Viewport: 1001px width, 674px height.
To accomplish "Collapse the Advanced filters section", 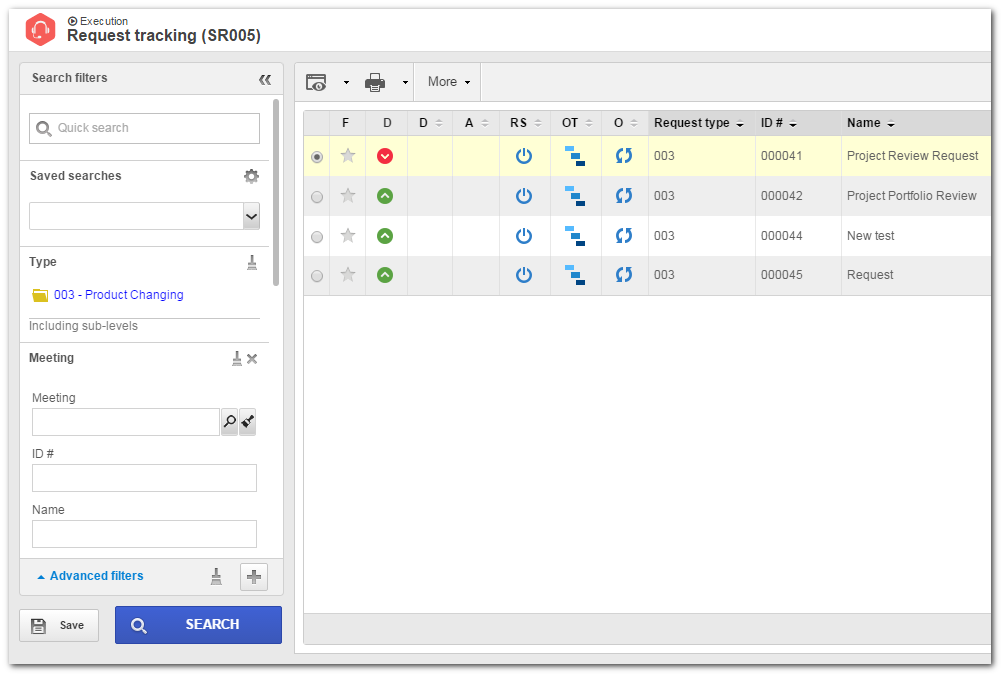I will point(90,576).
